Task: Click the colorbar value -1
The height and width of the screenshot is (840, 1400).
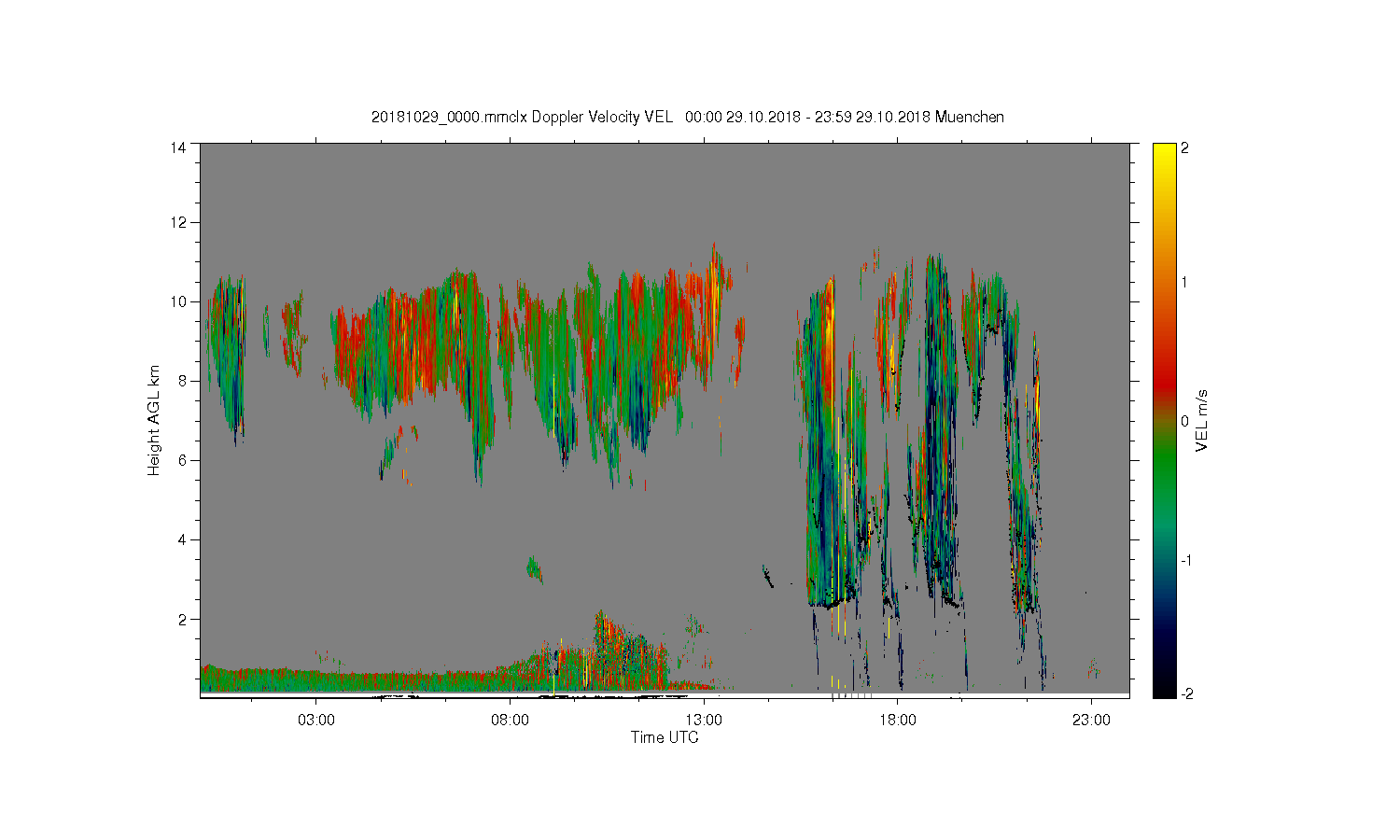Action: pyautogui.click(x=1185, y=560)
